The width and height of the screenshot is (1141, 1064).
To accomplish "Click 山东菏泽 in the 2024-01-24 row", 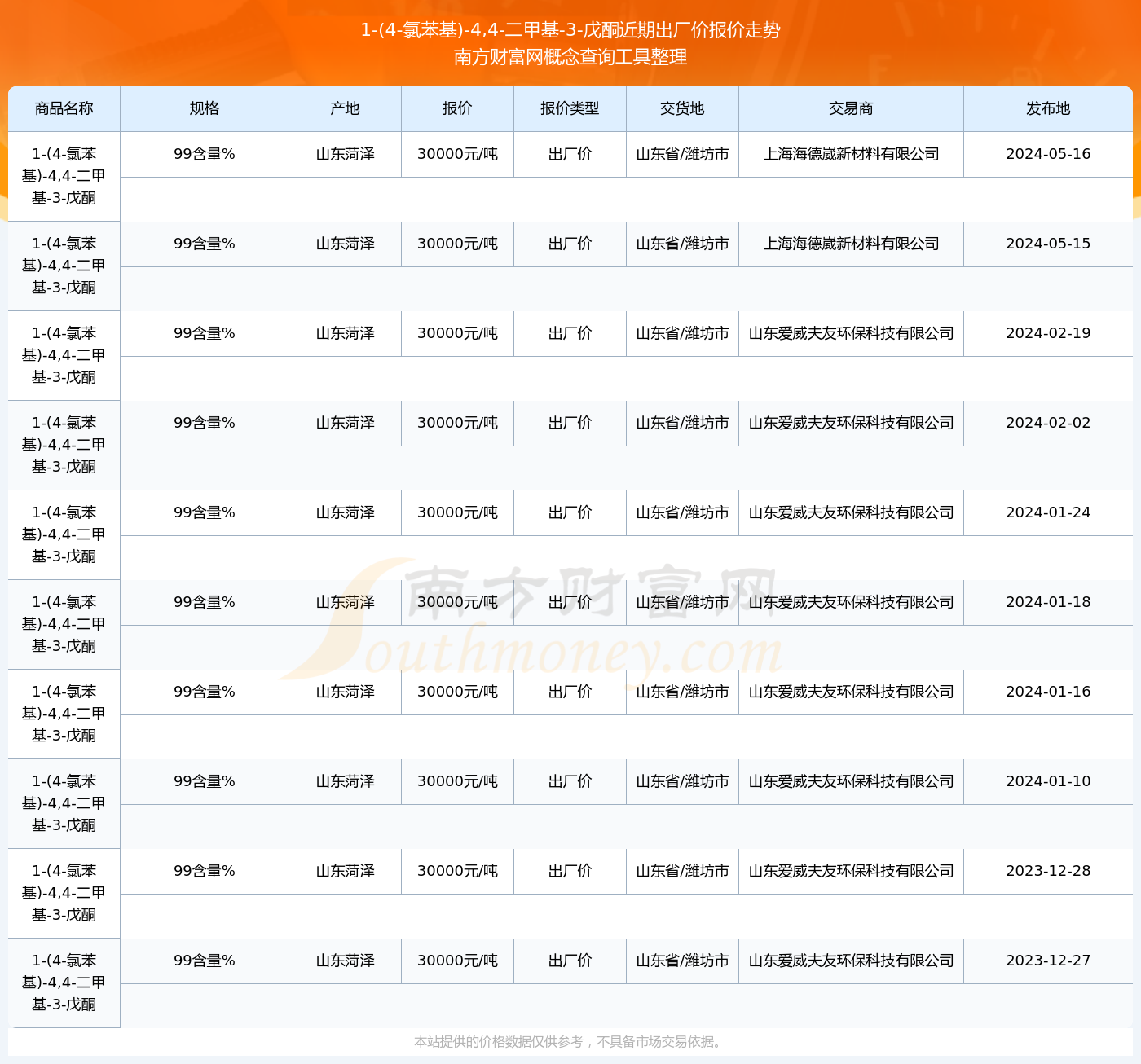I will tap(345, 512).
